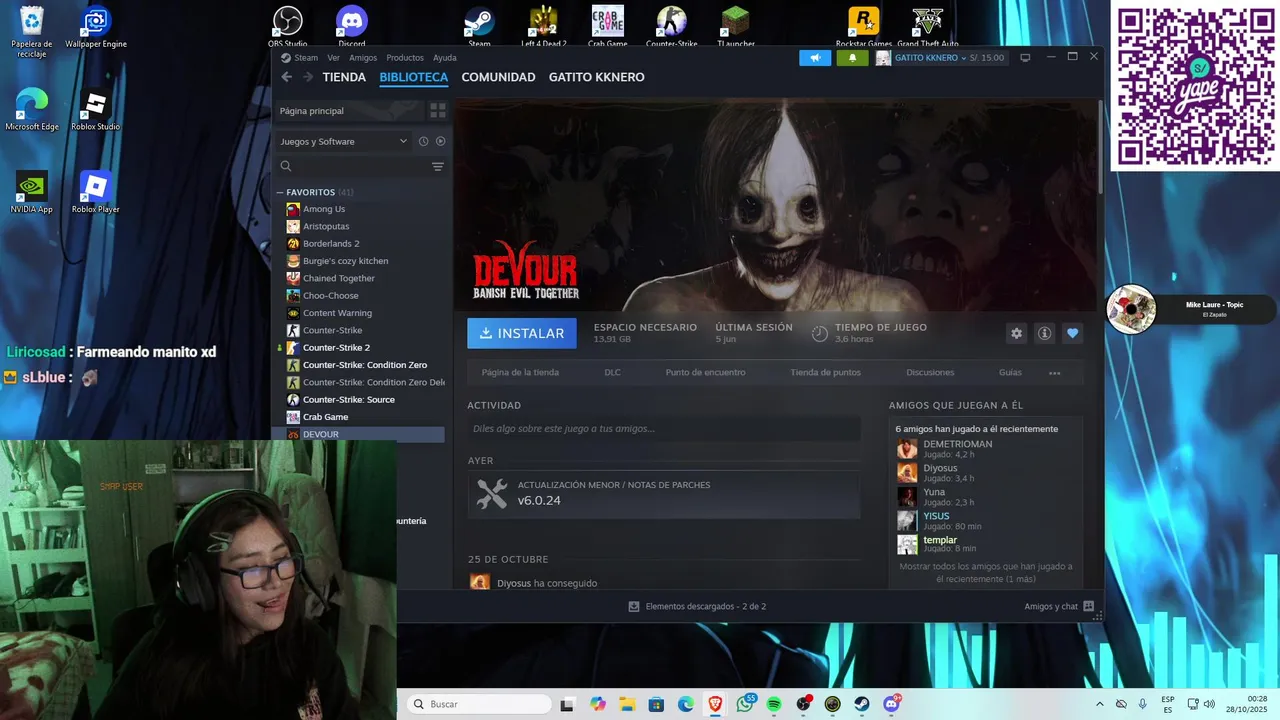
Task: Click Página principal button in library
Action: tap(348, 110)
